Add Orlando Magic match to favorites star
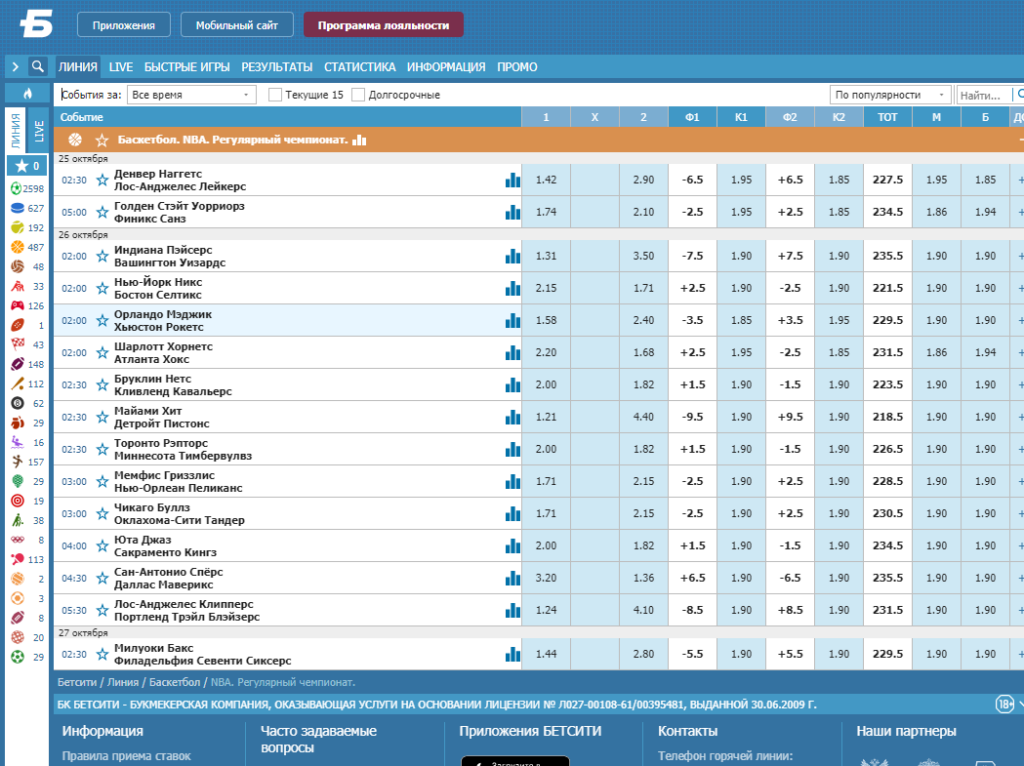Image resolution: width=1024 pixels, height=766 pixels. tap(102, 320)
